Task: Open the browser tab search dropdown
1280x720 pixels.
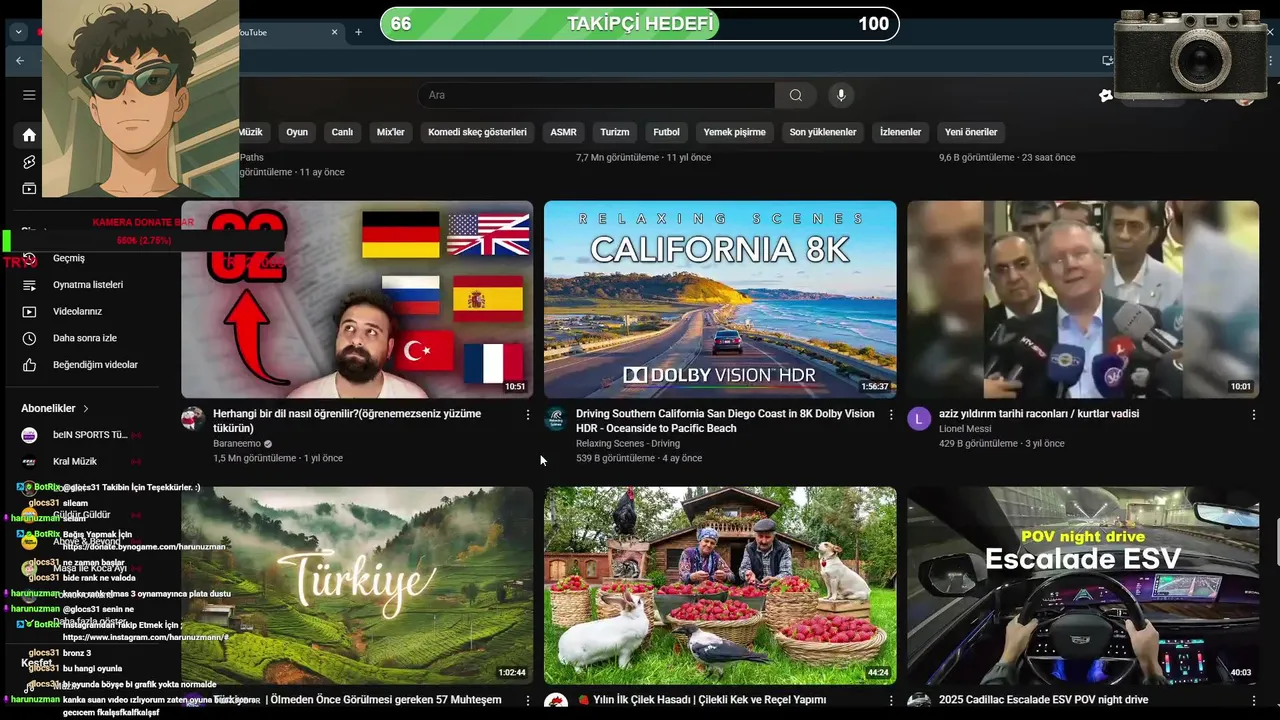Action: coord(18,32)
